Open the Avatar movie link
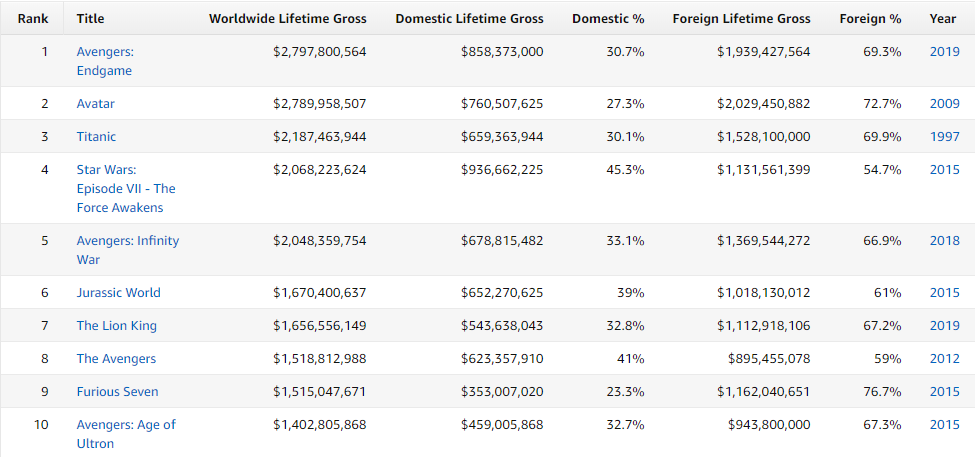This screenshot has width=975, height=457. (96, 103)
